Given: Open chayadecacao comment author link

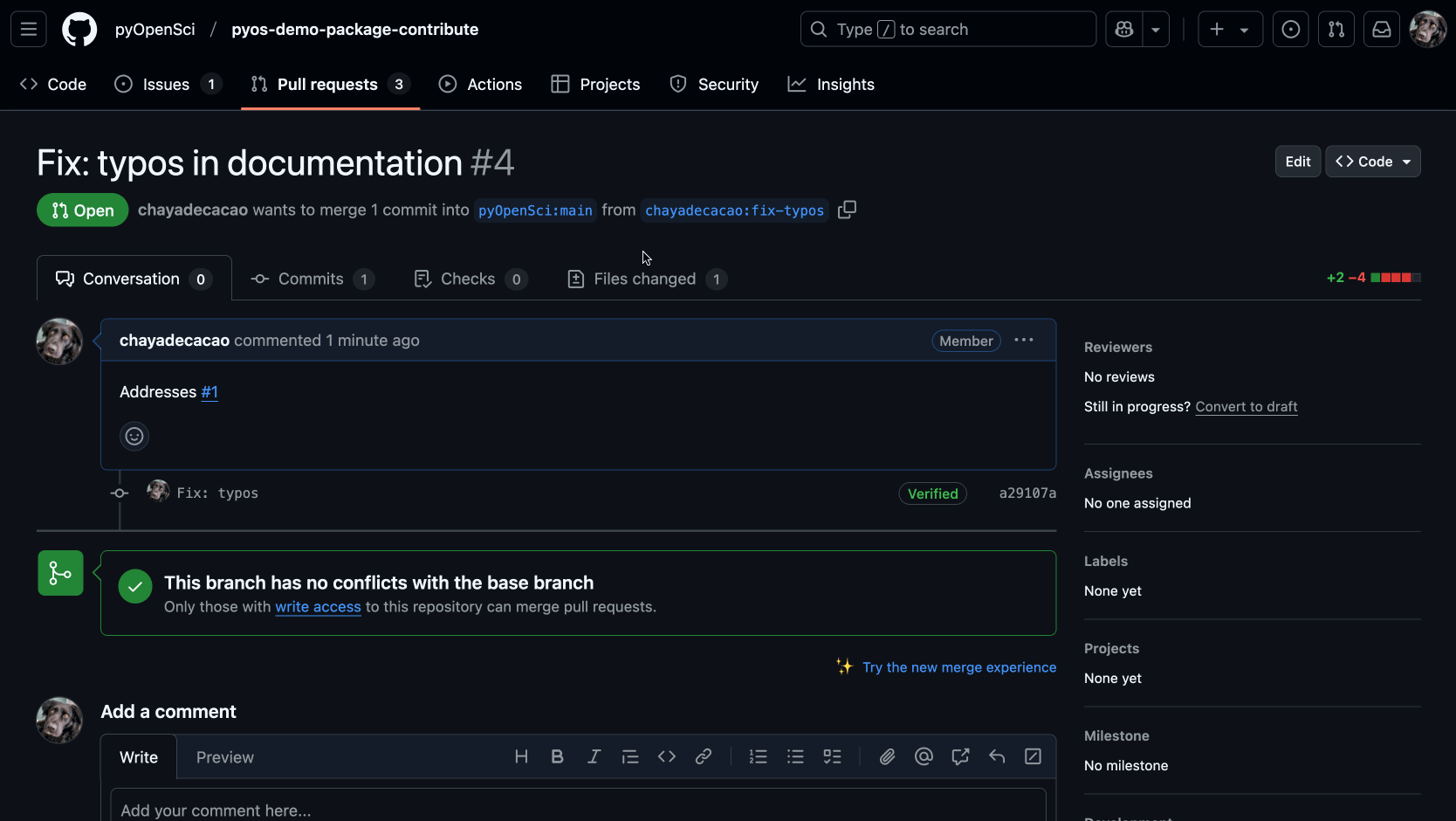Looking at the screenshot, I should coord(175,341).
